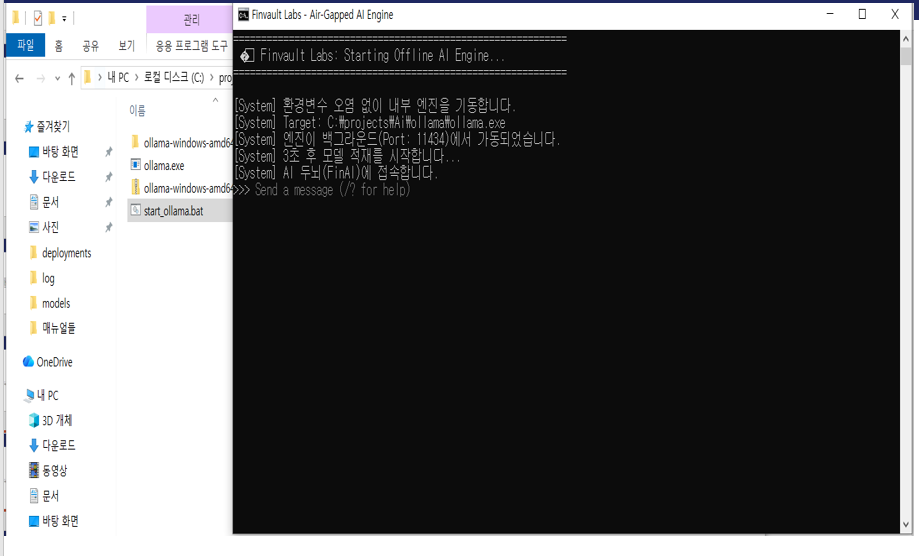The image size is (919, 556).
Task: Click the console prompt Send a message line
Action: tap(332, 190)
